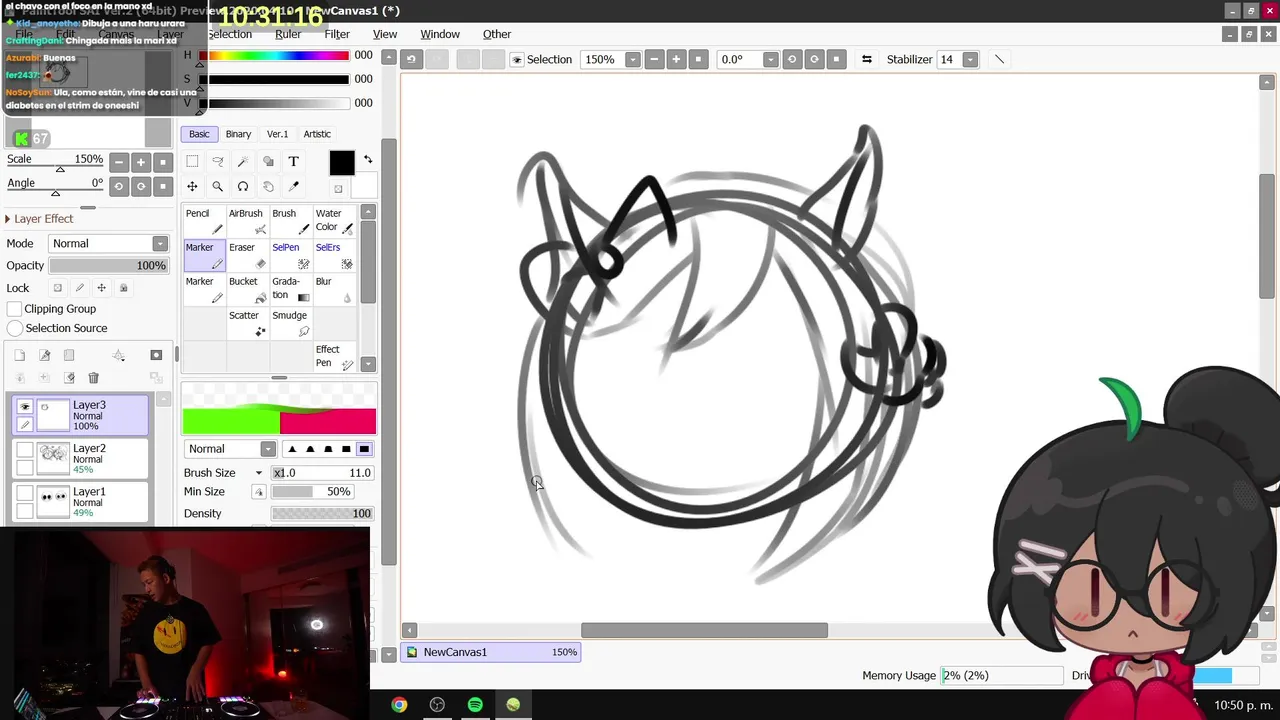Image resolution: width=1280 pixels, height=720 pixels.
Task: Open the Stabilizer level dropdown
Action: 970,60
